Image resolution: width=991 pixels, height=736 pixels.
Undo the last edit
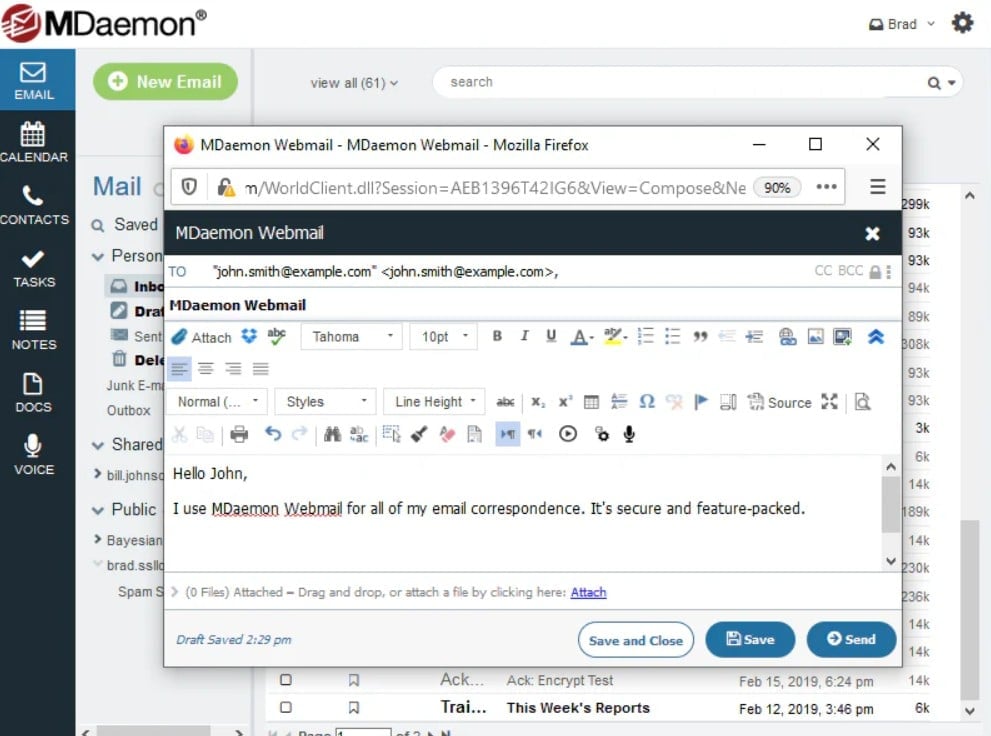(x=272, y=434)
